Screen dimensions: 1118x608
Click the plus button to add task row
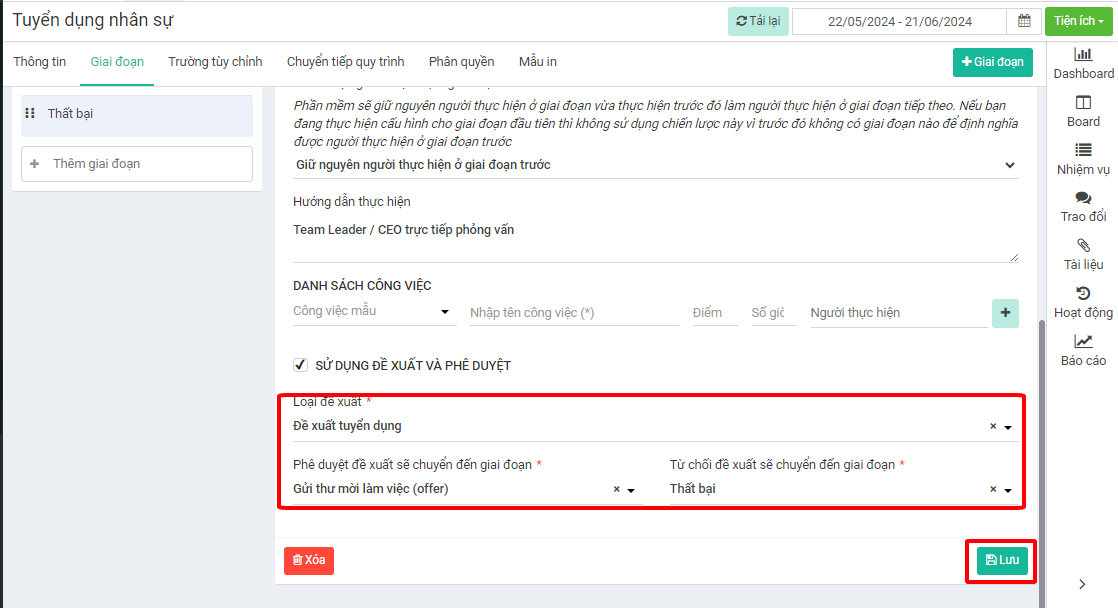pyautogui.click(x=1005, y=313)
